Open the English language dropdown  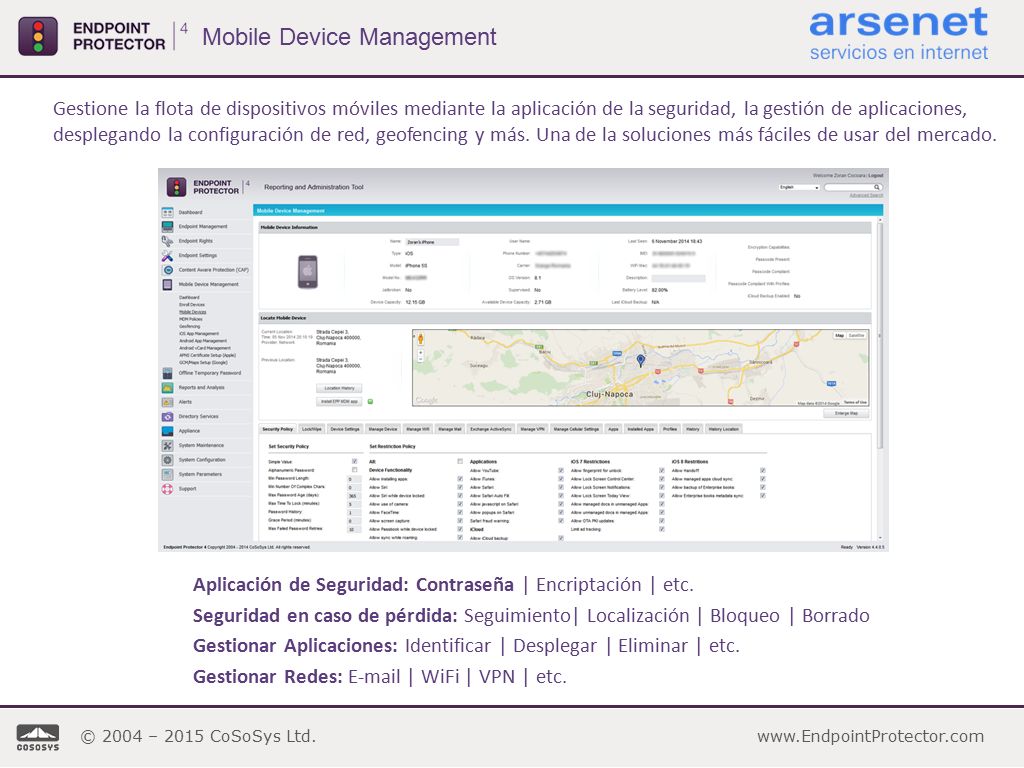(x=799, y=187)
